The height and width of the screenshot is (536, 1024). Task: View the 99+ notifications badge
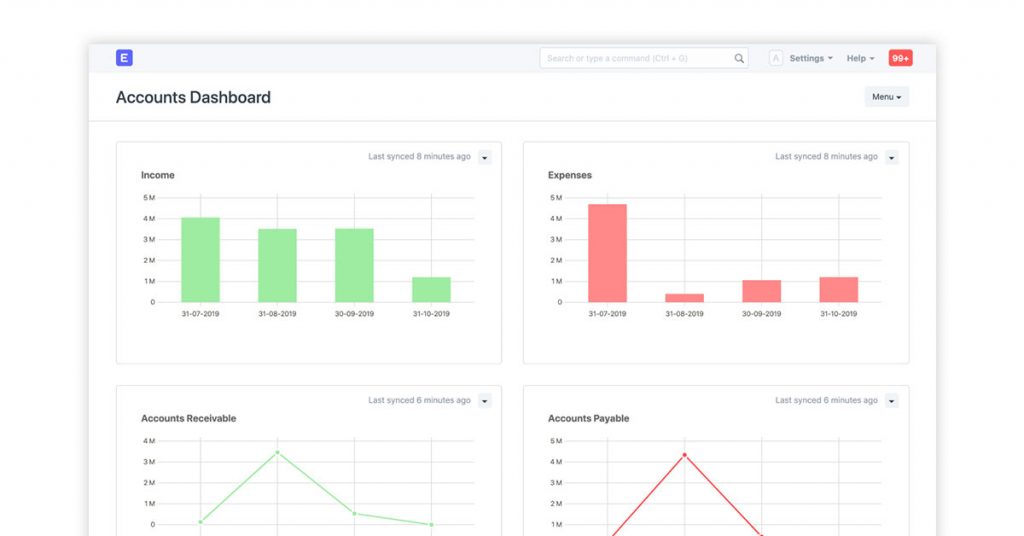pos(901,58)
